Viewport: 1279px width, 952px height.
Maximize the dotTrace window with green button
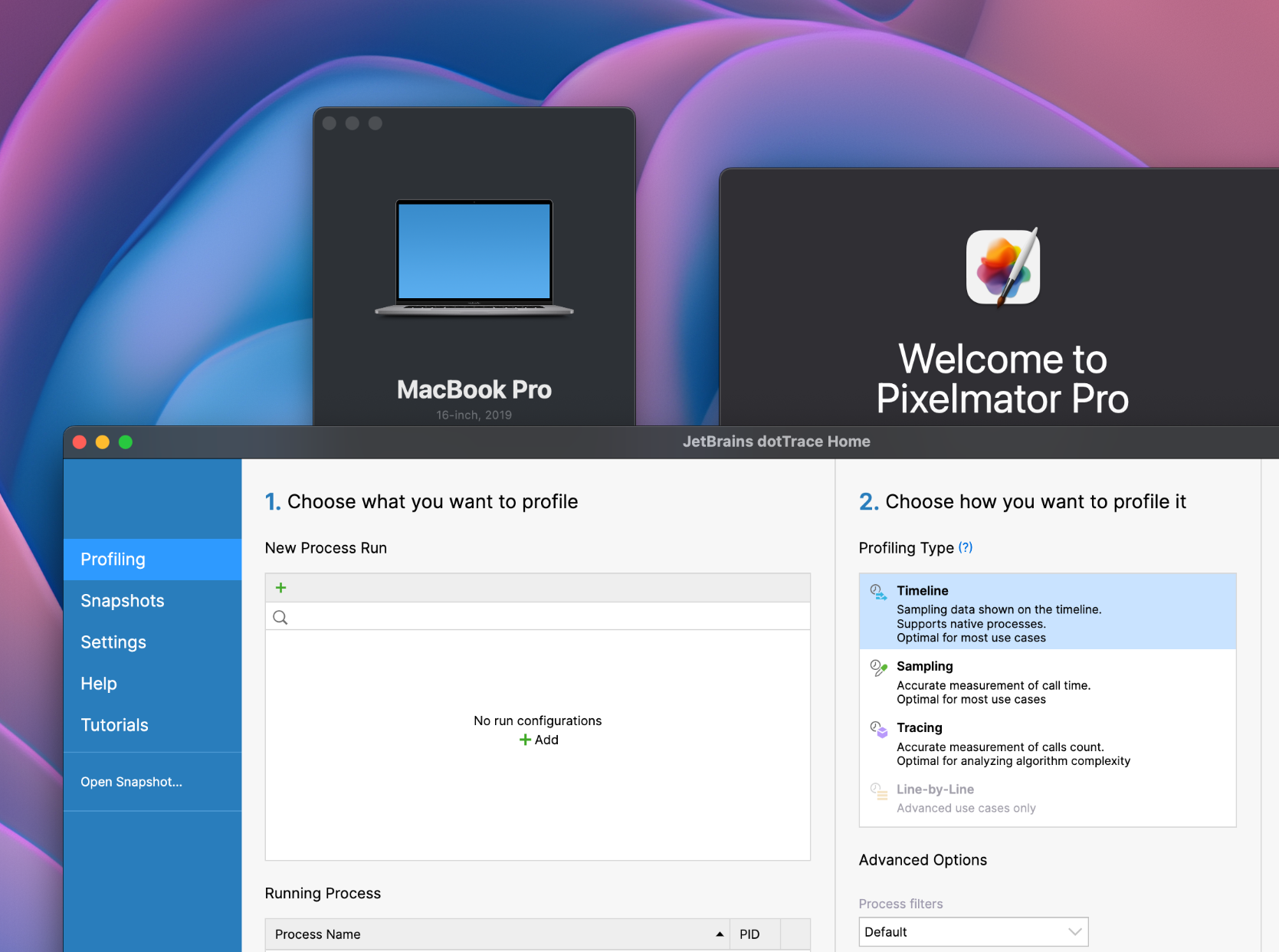(x=126, y=442)
